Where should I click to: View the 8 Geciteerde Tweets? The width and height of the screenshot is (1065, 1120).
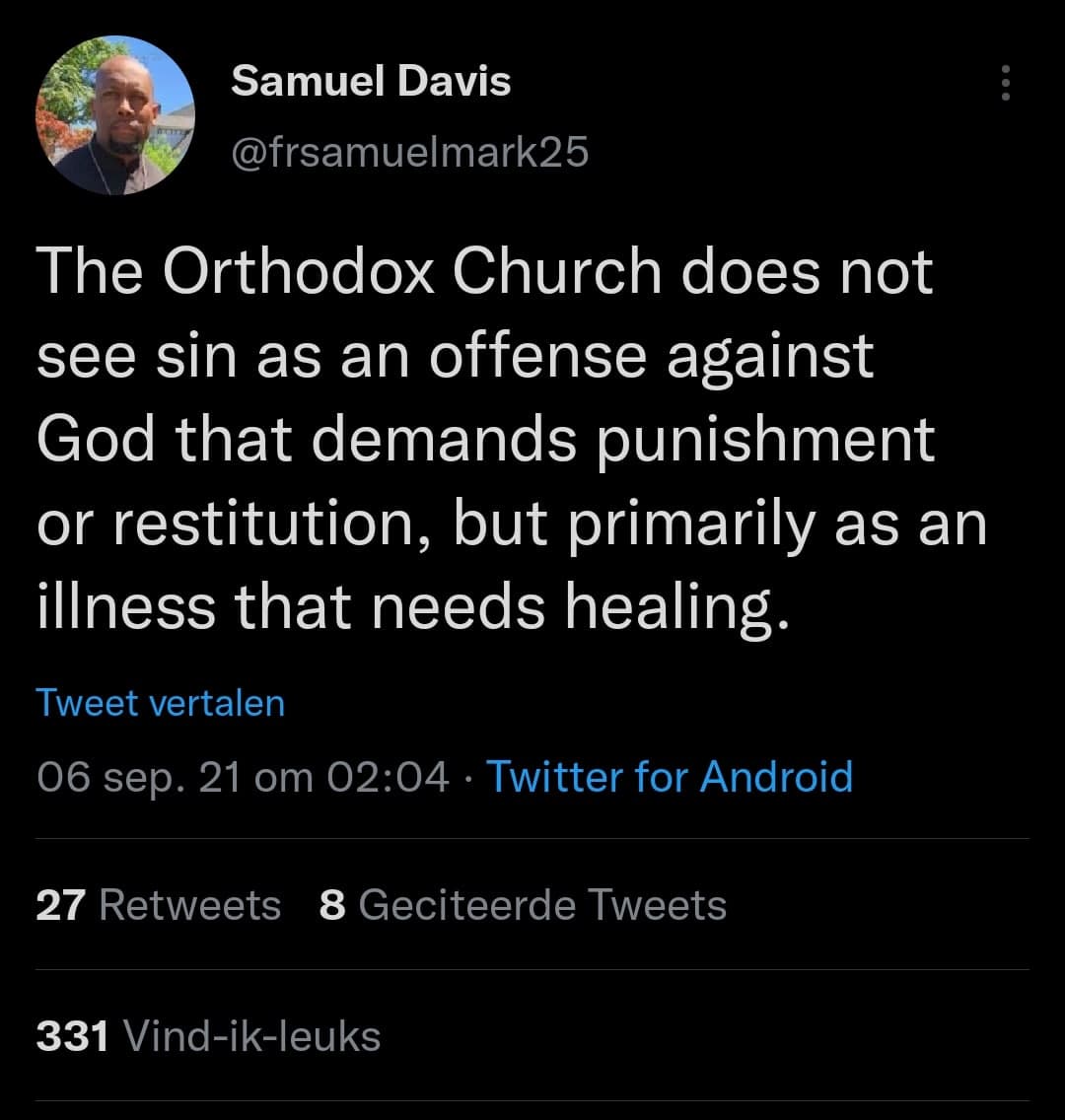tap(523, 904)
